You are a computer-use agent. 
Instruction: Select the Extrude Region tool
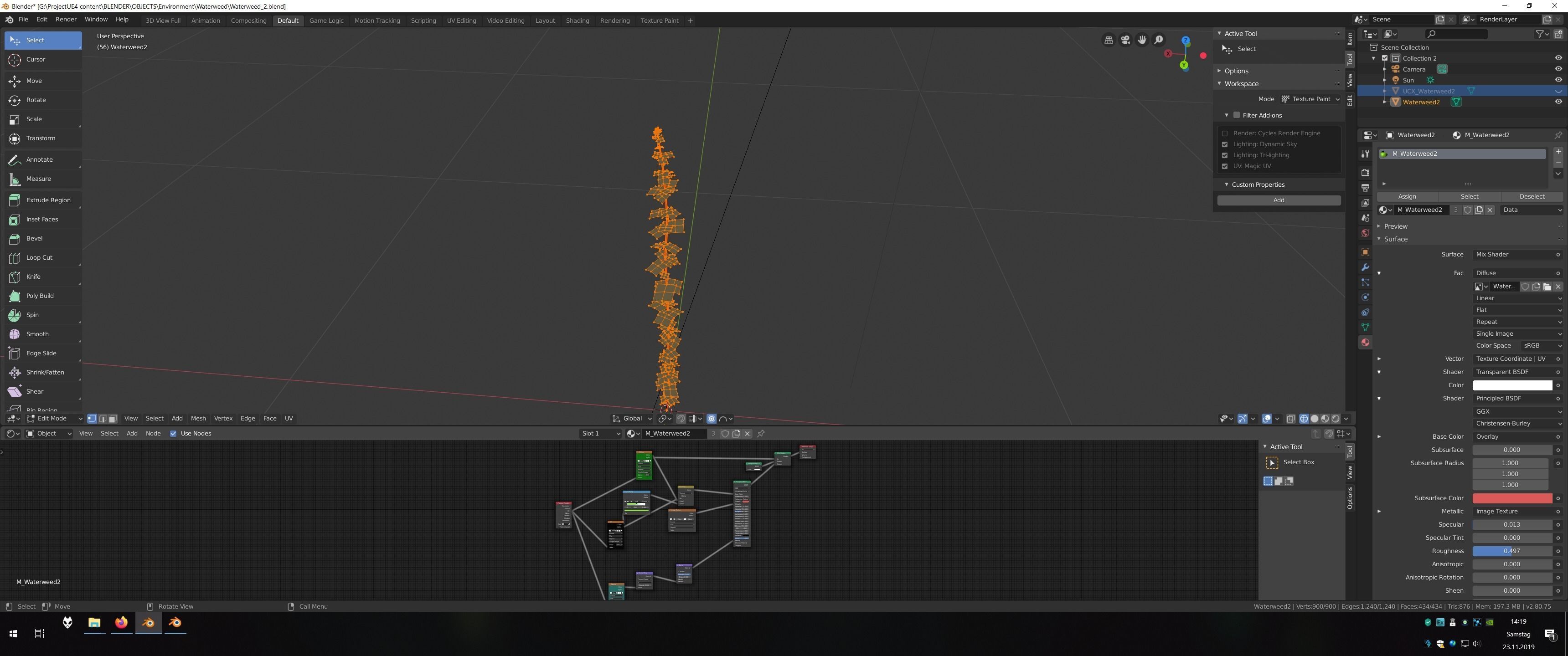[x=42, y=200]
